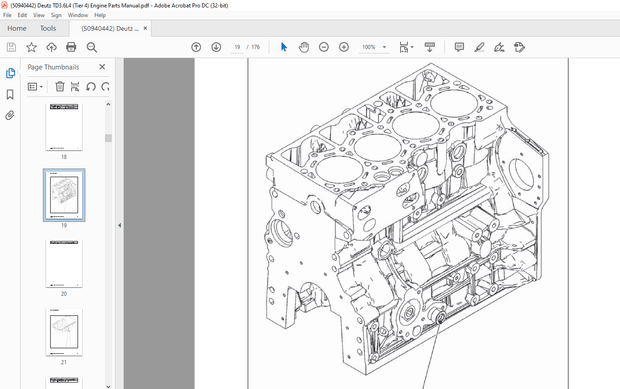Open the Edit menu
The image size is (620, 389).
(x=22, y=15)
